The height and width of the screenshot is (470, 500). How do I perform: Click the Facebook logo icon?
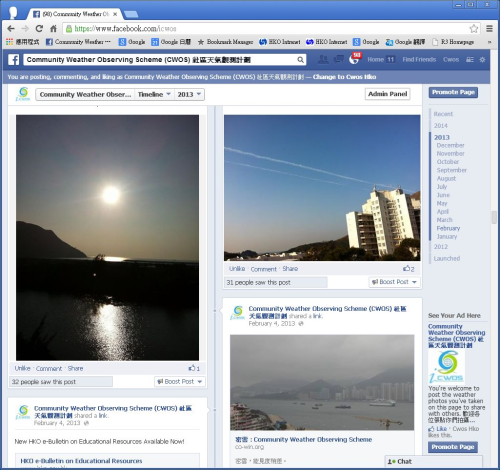(x=13, y=60)
